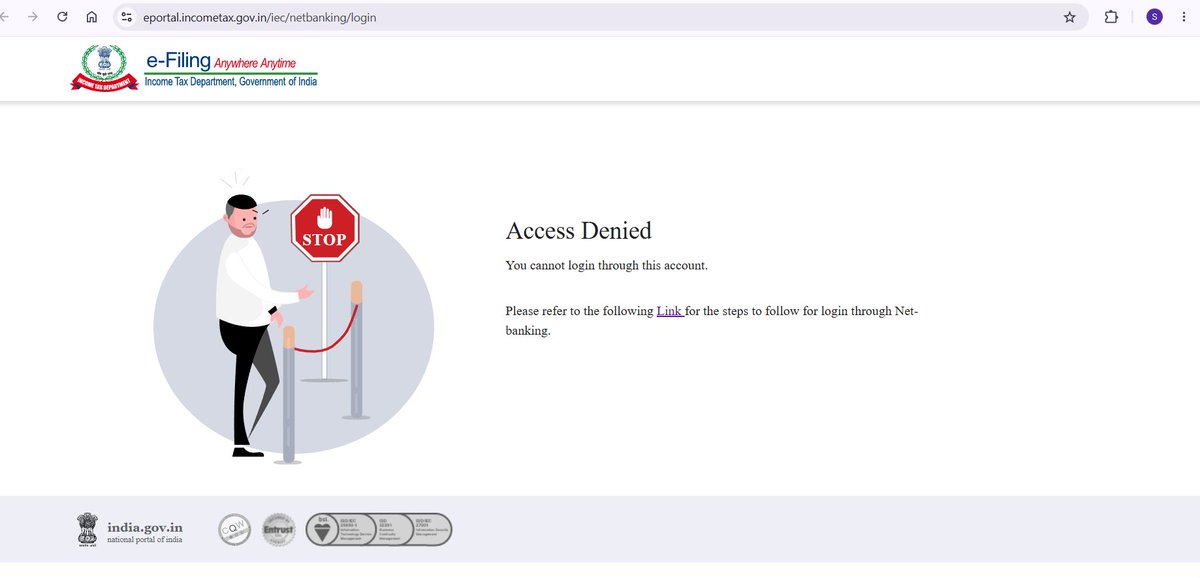This screenshot has height=578, width=1200.
Task: View site information icon in address bar
Action: (127, 17)
